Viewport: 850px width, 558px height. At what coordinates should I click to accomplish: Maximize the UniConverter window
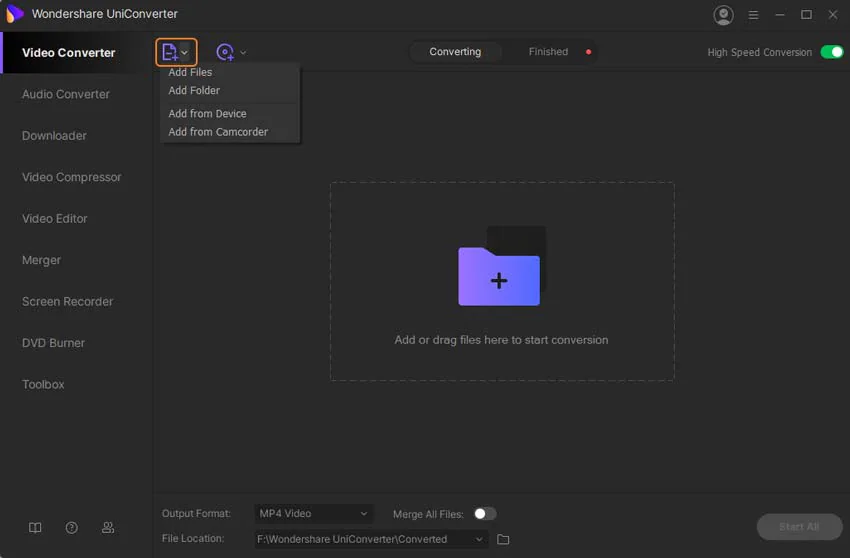point(806,15)
